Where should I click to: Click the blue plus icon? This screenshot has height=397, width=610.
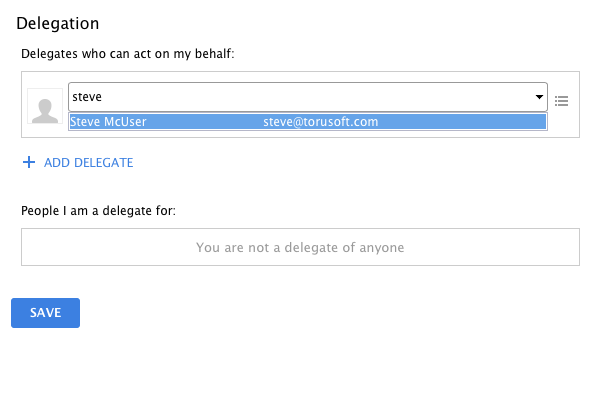(29, 162)
